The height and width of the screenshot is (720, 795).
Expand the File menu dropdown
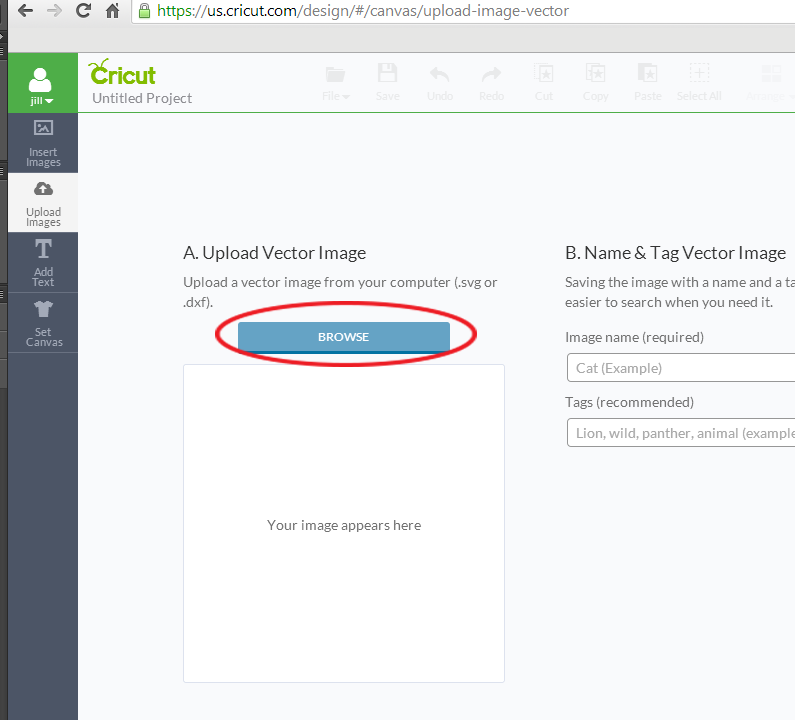click(336, 82)
